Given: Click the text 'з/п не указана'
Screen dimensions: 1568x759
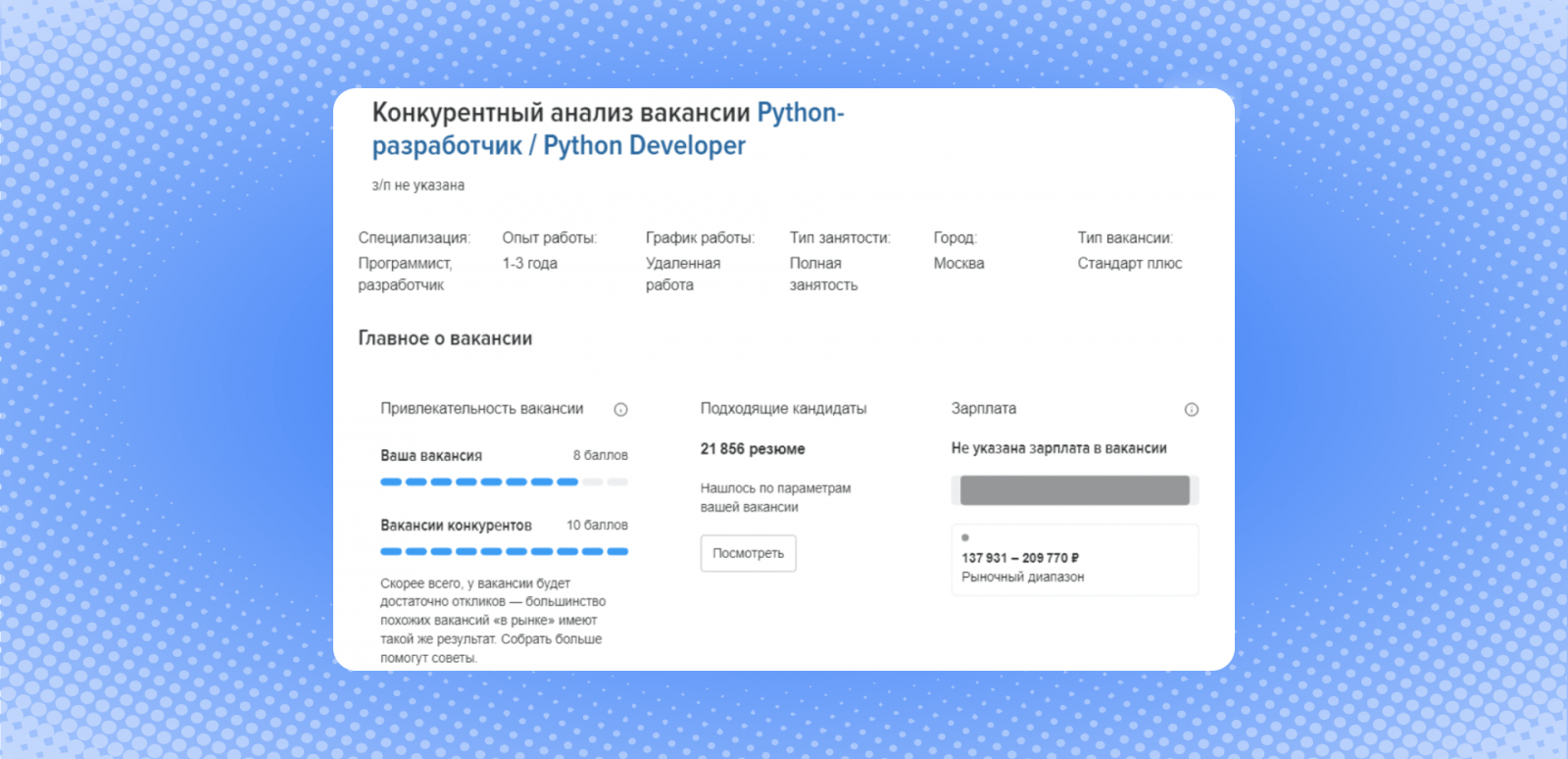Looking at the screenshot, I should click(x=418, y=185).
